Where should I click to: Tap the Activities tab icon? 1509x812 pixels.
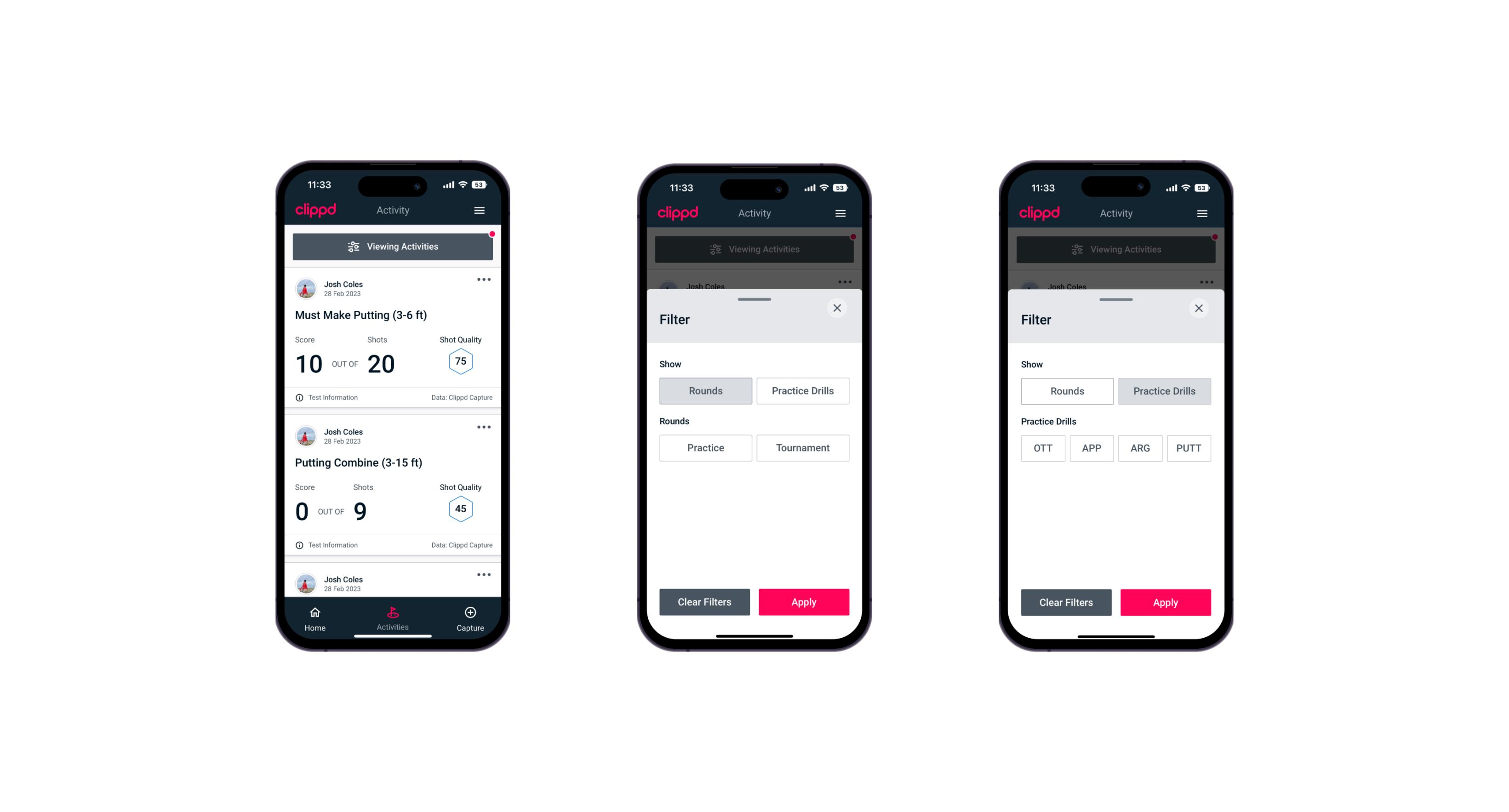point(394,614)
